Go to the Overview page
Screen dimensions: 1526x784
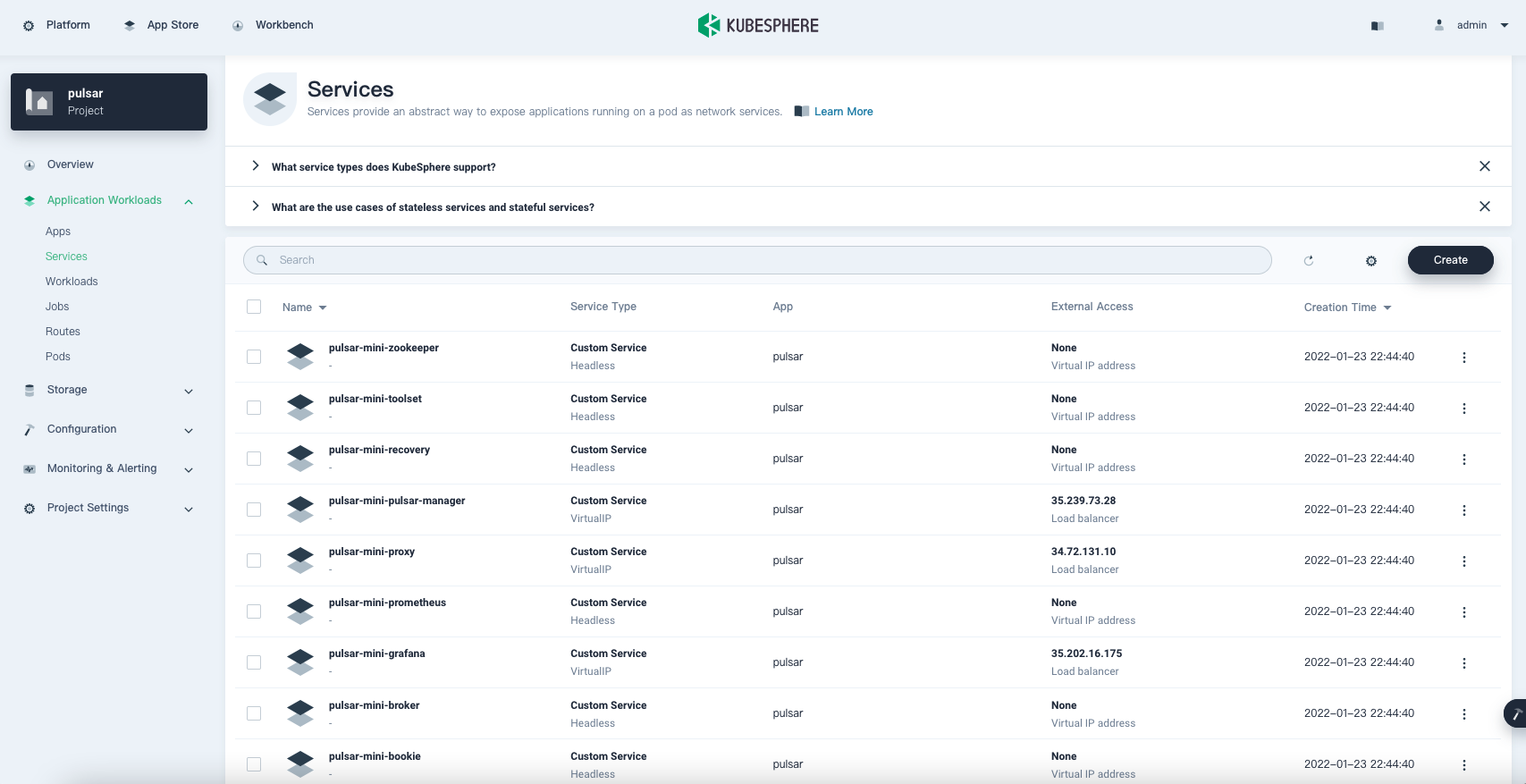coord(71,164)
